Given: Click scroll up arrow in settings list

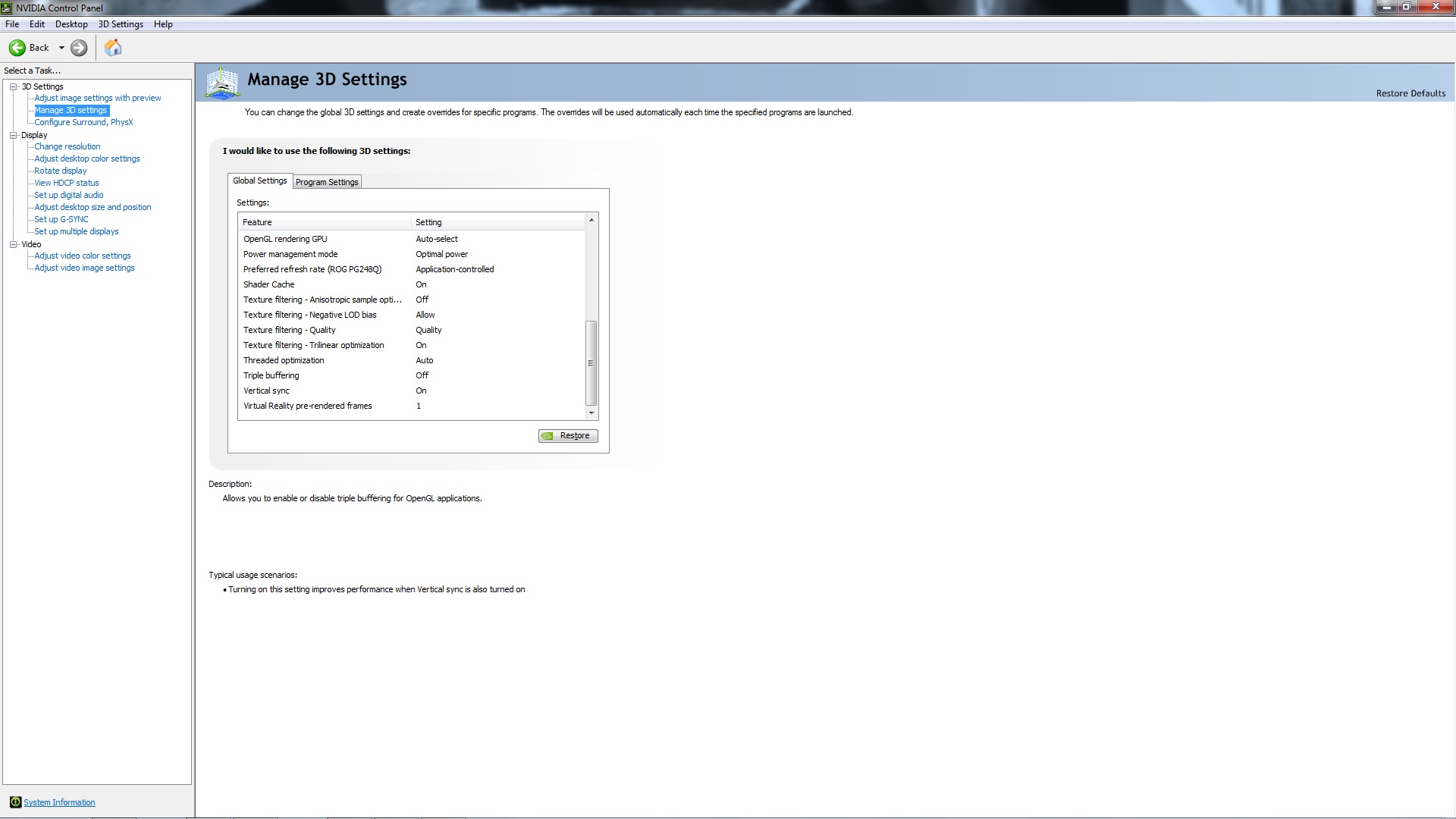Looking at the screenshot, I should (x=591, y=220).
